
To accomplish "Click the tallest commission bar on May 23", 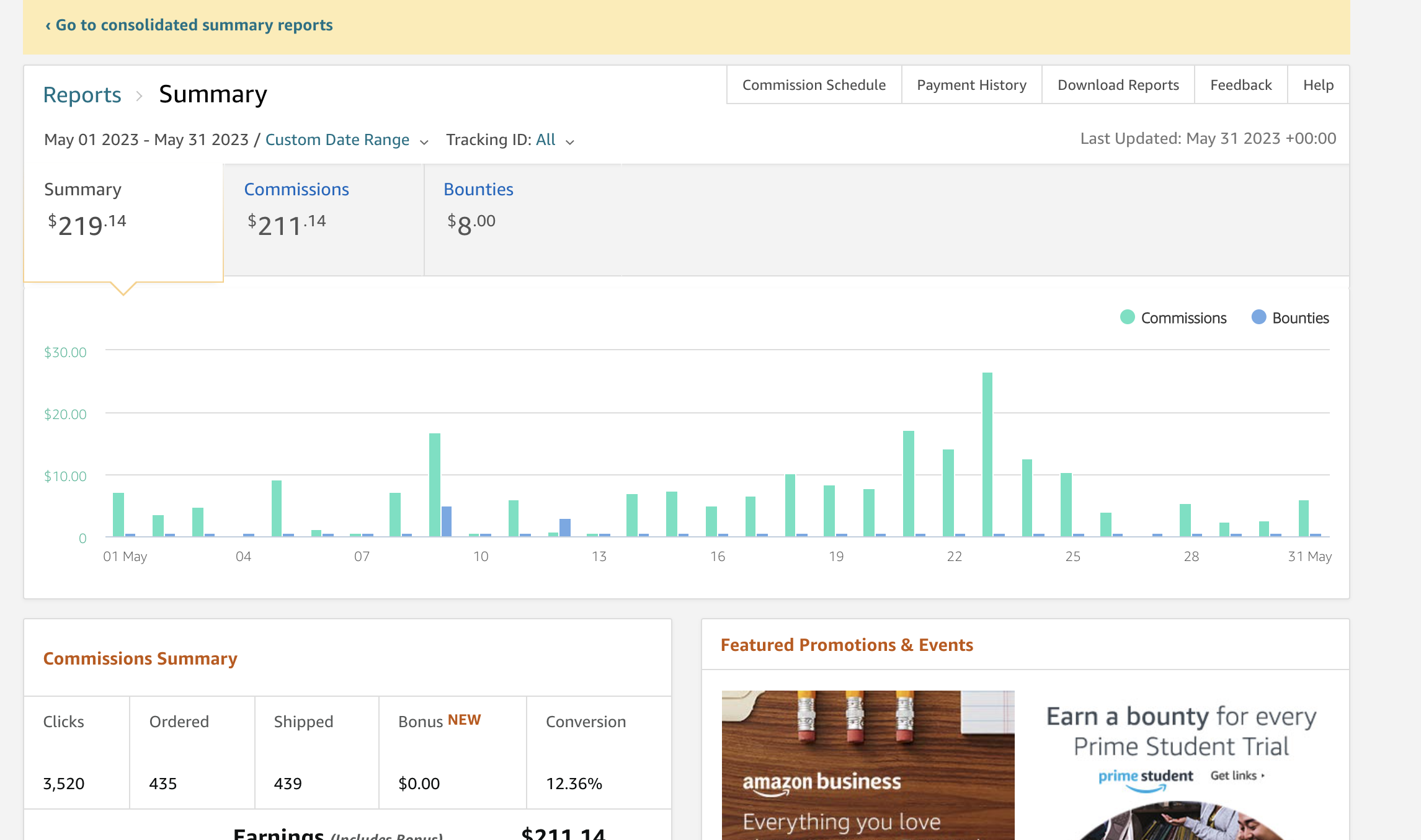I will click(x=987, y=454).
